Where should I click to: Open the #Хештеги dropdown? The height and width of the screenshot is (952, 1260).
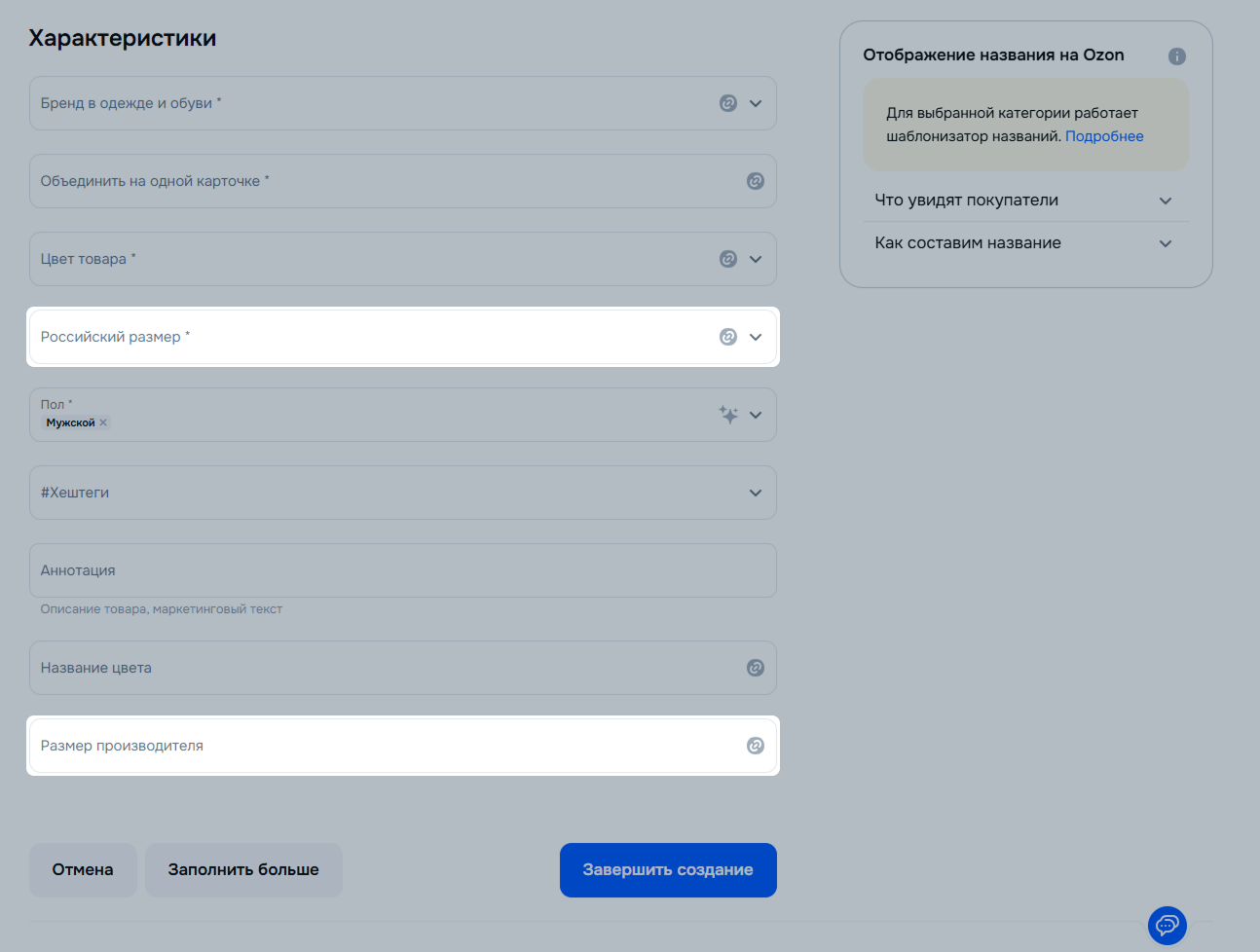pyautogui.click(x=756, y=493)
